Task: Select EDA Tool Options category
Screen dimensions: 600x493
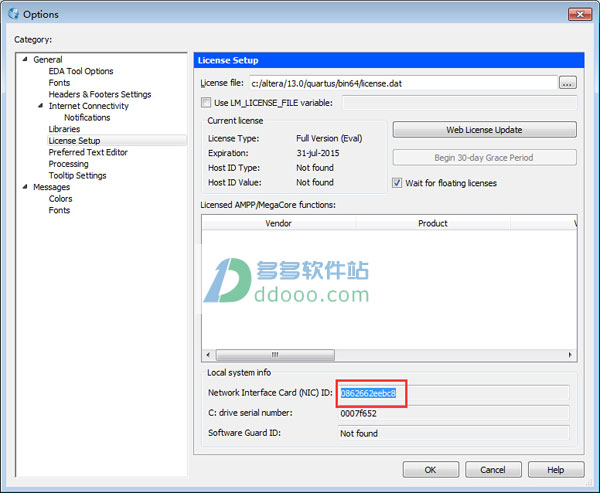Action: (81, 71)
